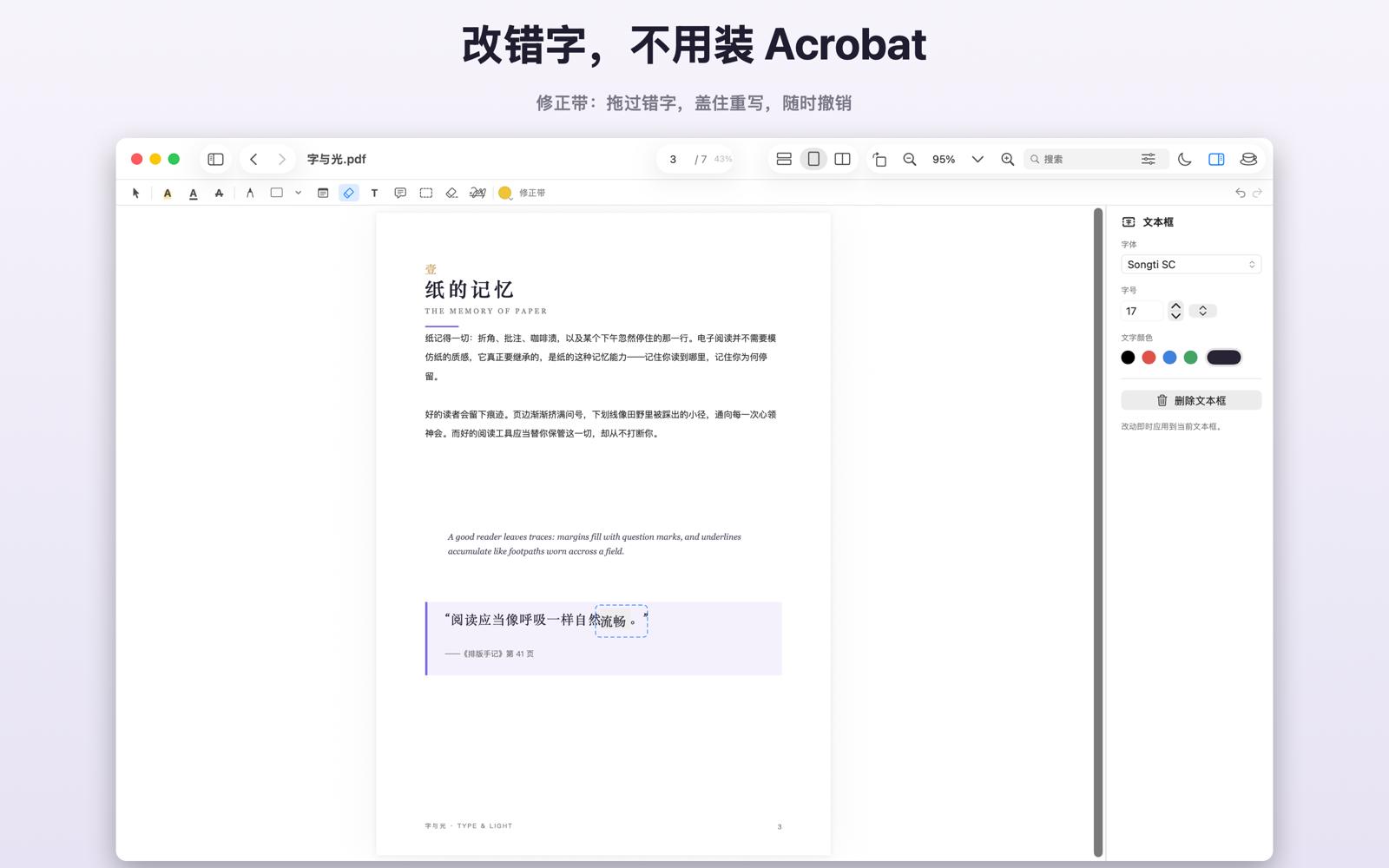Choose green text color swatch
Image resolution: width=1389 pixels, height=868 pixels.
[x=1190, y=357]
